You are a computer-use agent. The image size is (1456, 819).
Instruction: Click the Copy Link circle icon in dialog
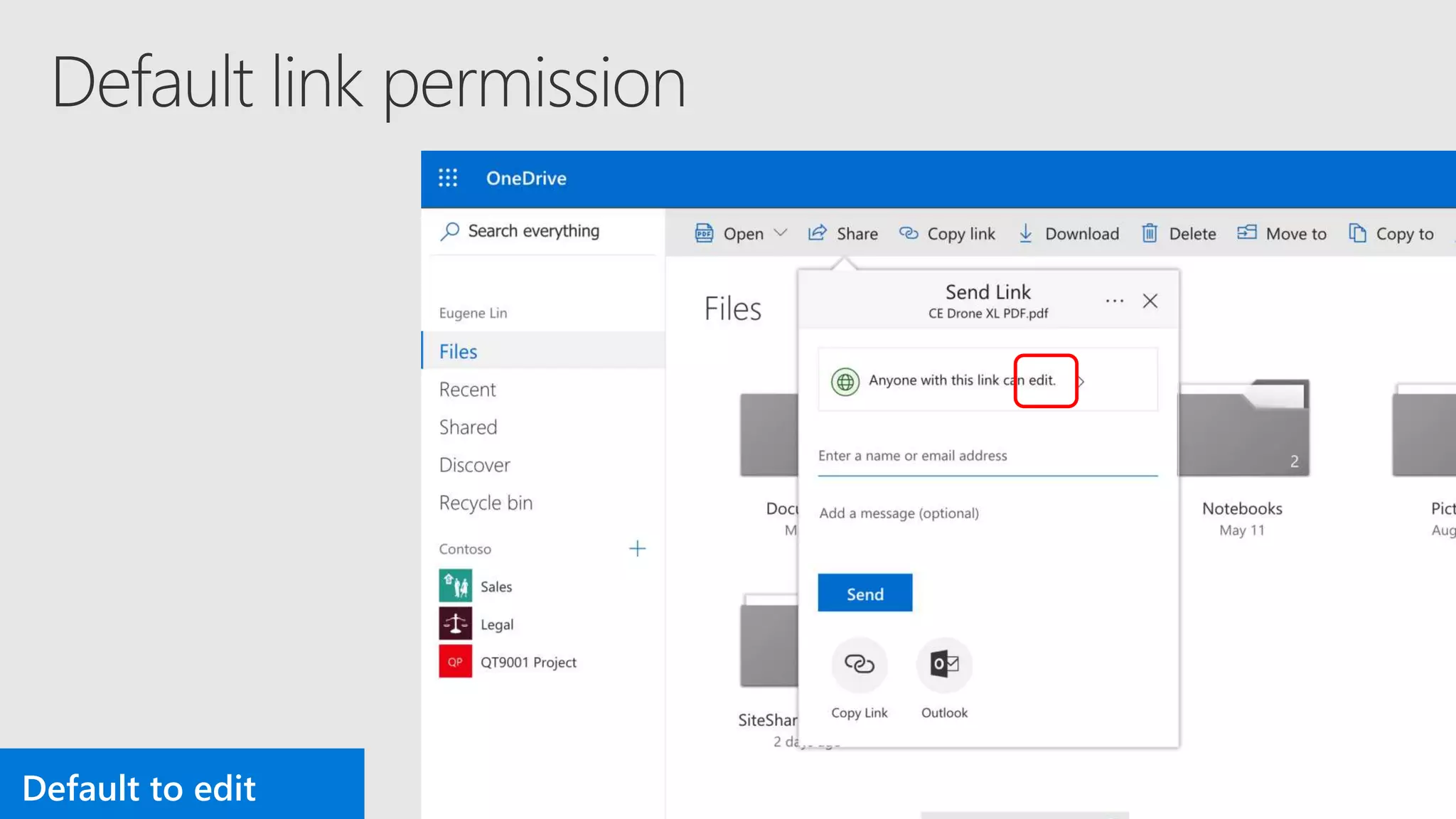point(859,665)
